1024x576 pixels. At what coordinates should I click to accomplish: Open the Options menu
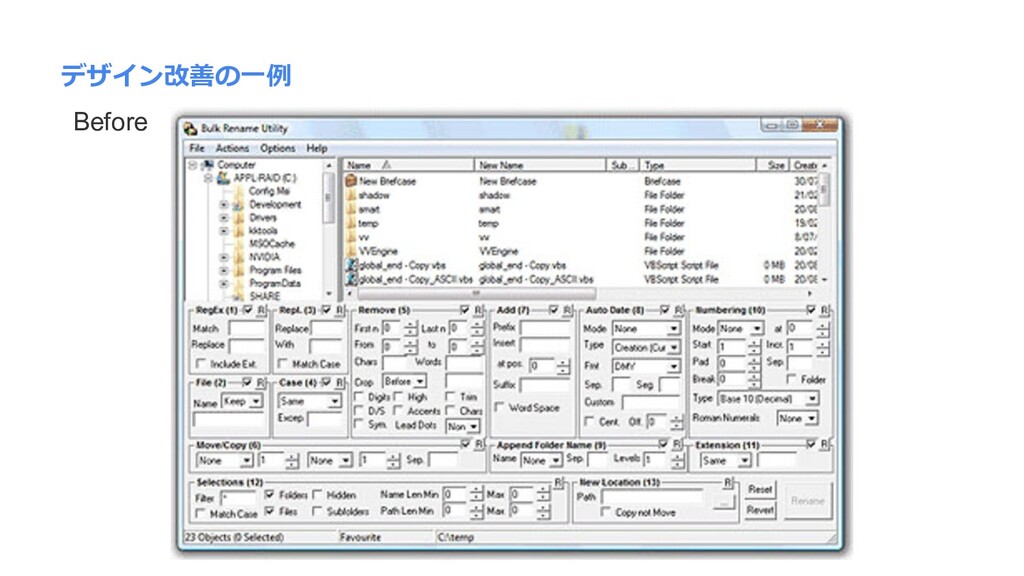coord(278,148)
